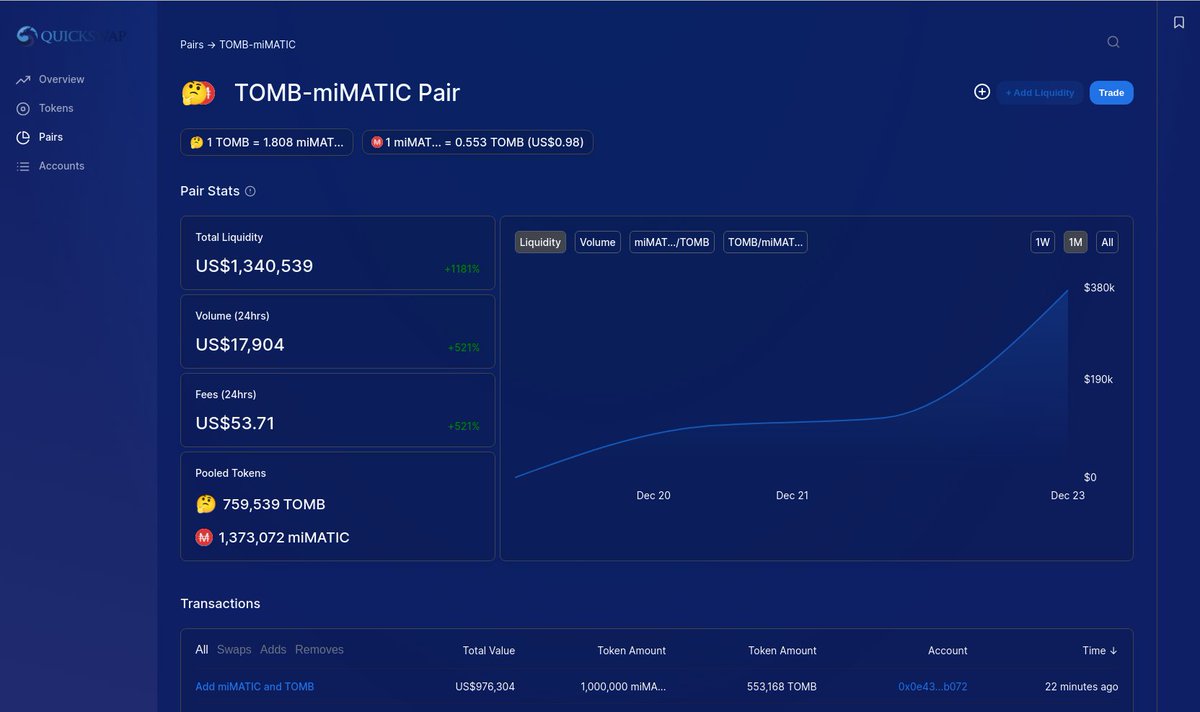1200x712 pixels.
Task: Click the Pairs pie-chart icon
Action: coord(23,137)
